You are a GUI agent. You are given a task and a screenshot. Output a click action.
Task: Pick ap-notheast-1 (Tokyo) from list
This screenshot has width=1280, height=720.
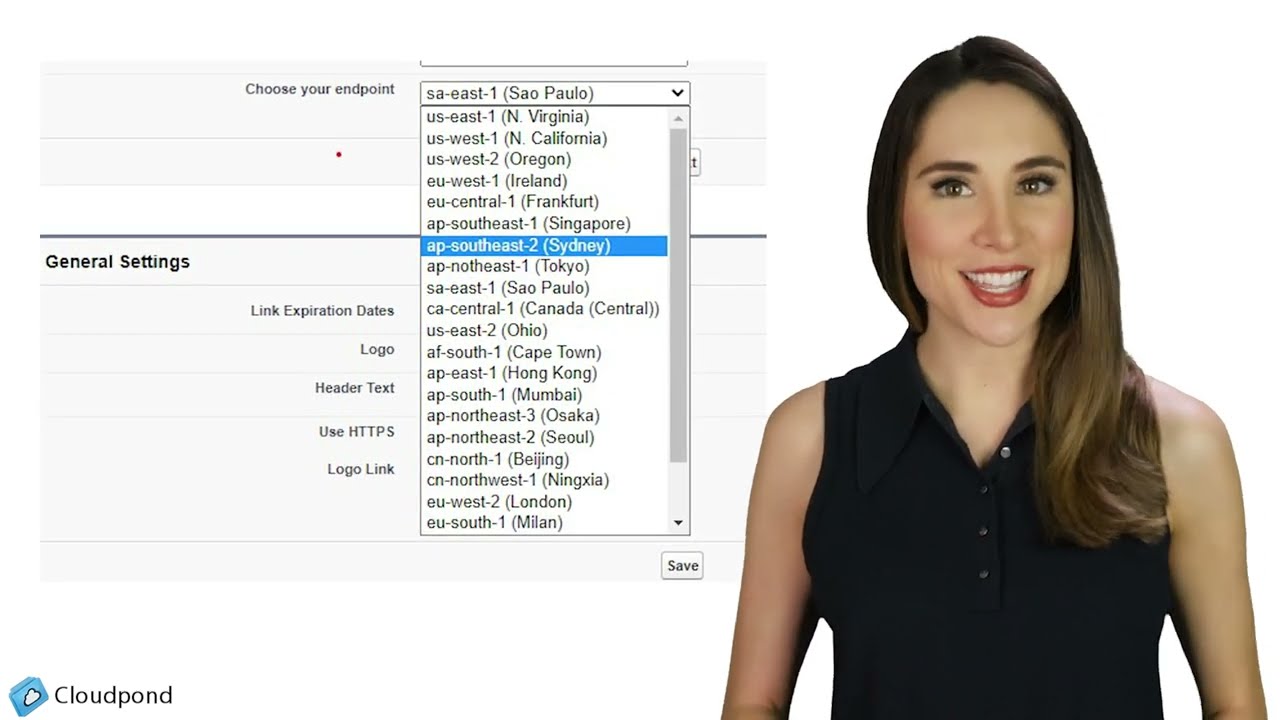[544, 266]
